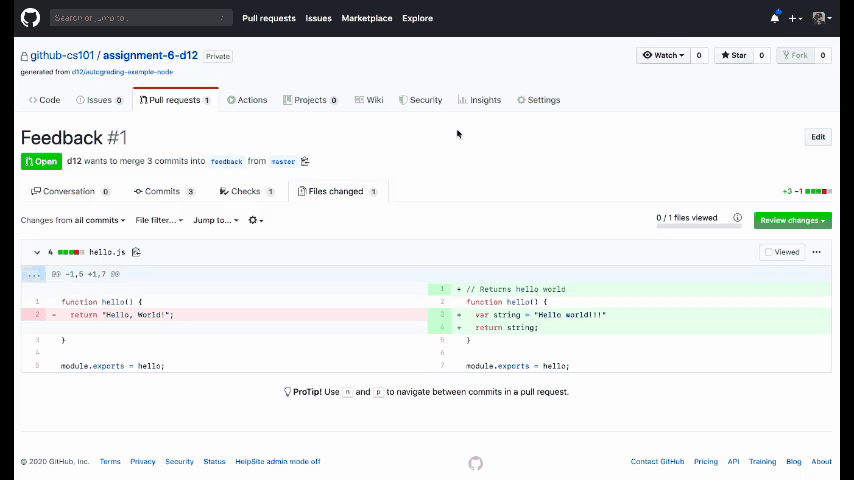This screenshot has height=480, width=854.
Task: Click the feedback branch label
Action: click(227, 161)
